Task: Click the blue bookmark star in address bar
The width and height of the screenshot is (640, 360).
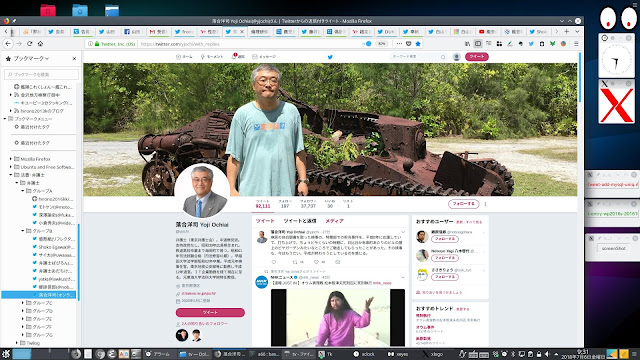Action: [418, 44]
